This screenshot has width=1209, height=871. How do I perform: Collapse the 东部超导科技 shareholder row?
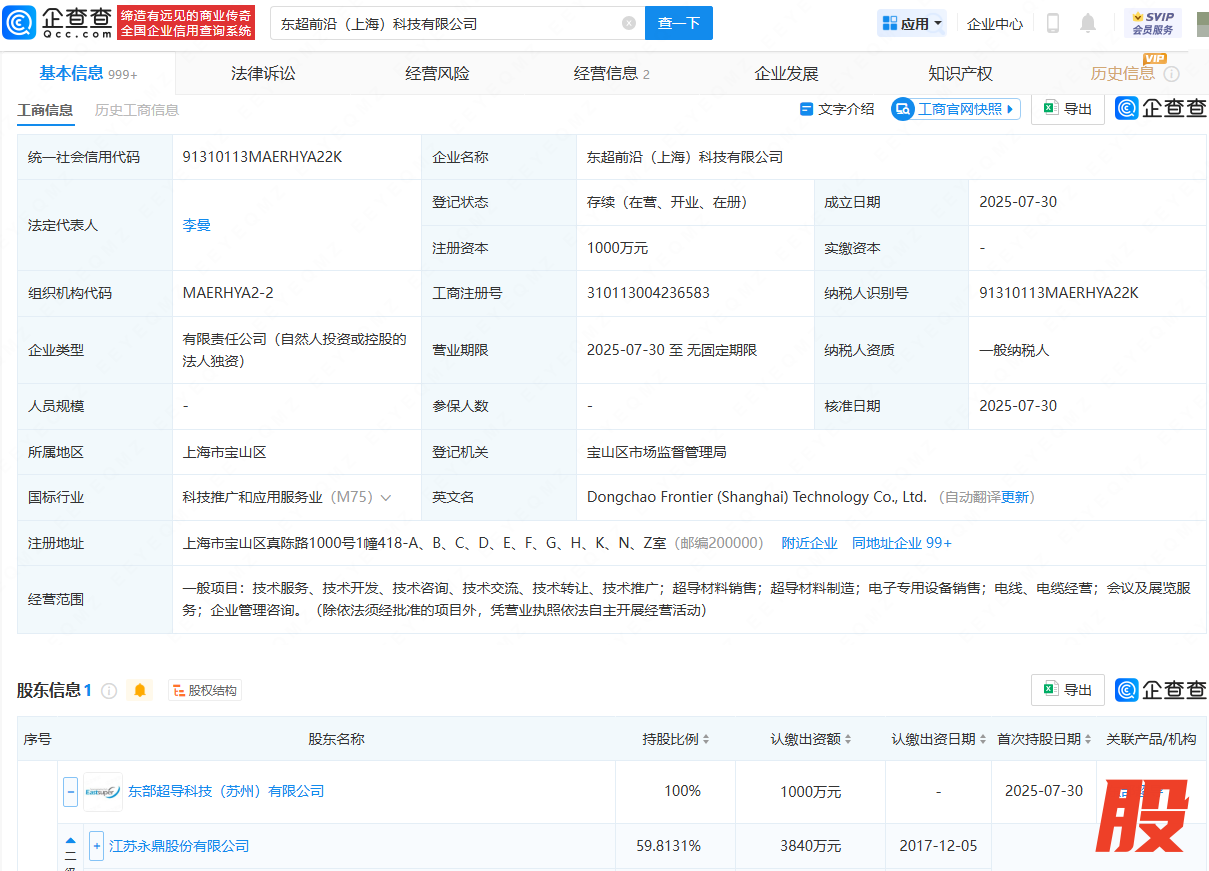(x=70, y=791)
